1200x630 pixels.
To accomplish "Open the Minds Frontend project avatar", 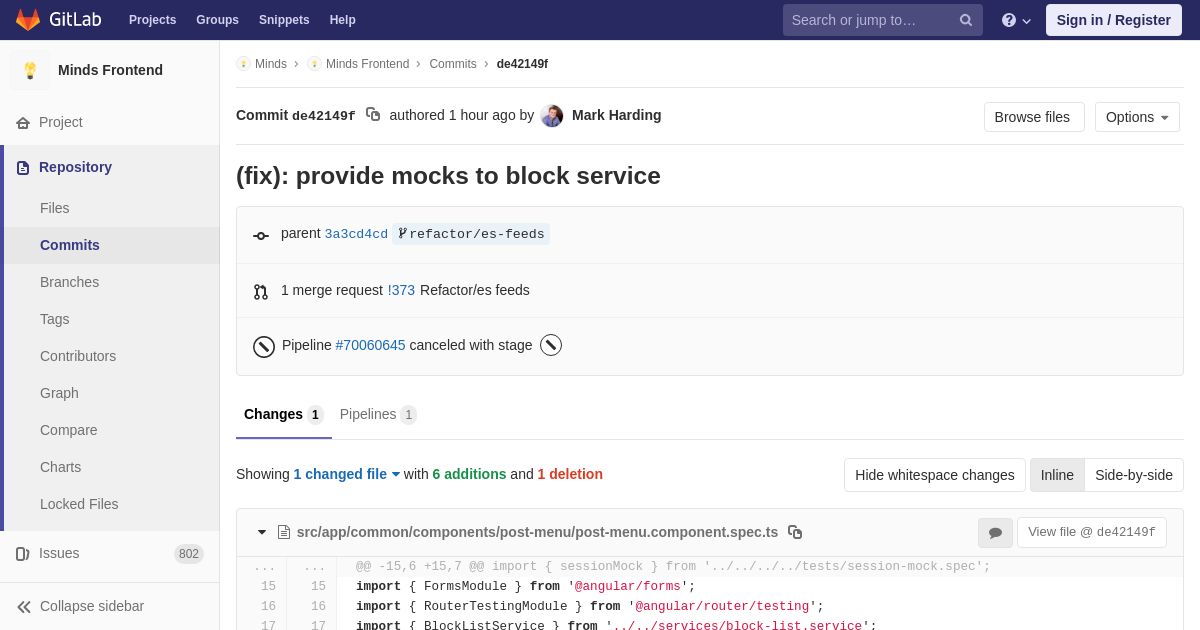I will click(30, 70).
